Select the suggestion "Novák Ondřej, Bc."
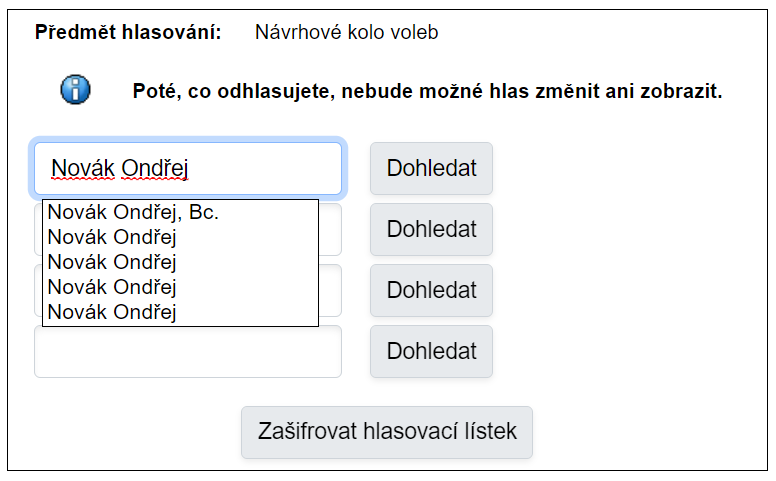 (x=133, y=212)
